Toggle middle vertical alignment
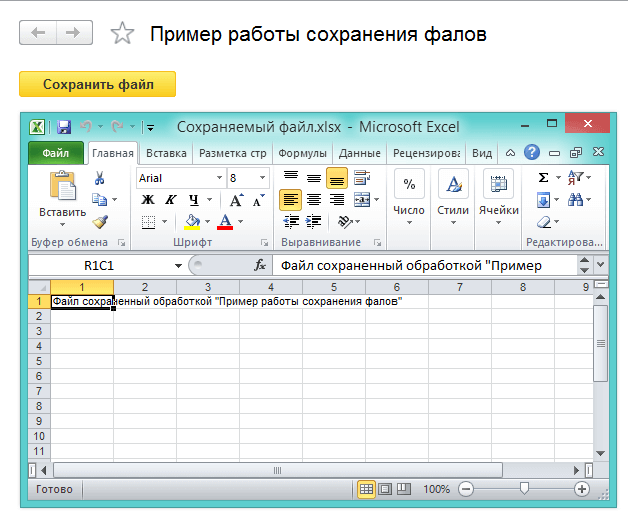The width and height of the screenshot is (628, 520). tap(314, 178)
